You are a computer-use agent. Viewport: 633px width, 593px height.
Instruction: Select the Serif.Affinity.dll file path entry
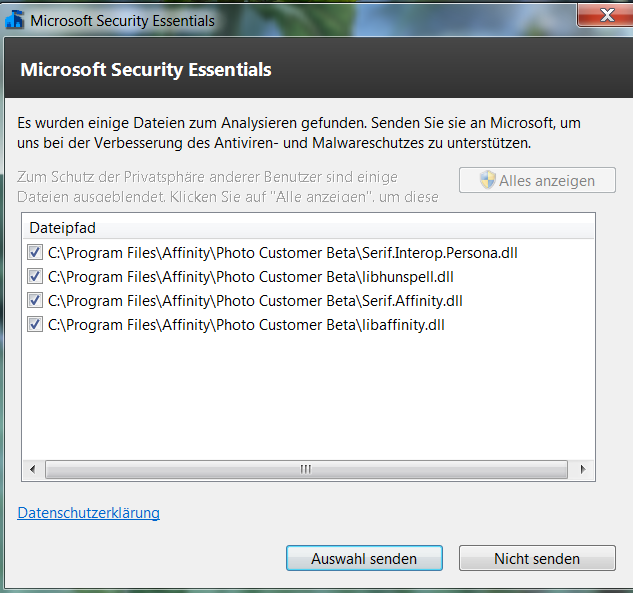(255, 301)
